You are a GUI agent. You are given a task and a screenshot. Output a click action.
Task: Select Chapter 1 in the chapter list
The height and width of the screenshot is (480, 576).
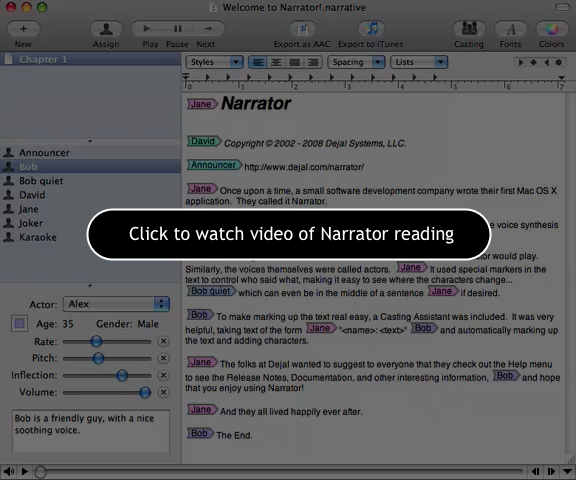click(x=90, y=59)
